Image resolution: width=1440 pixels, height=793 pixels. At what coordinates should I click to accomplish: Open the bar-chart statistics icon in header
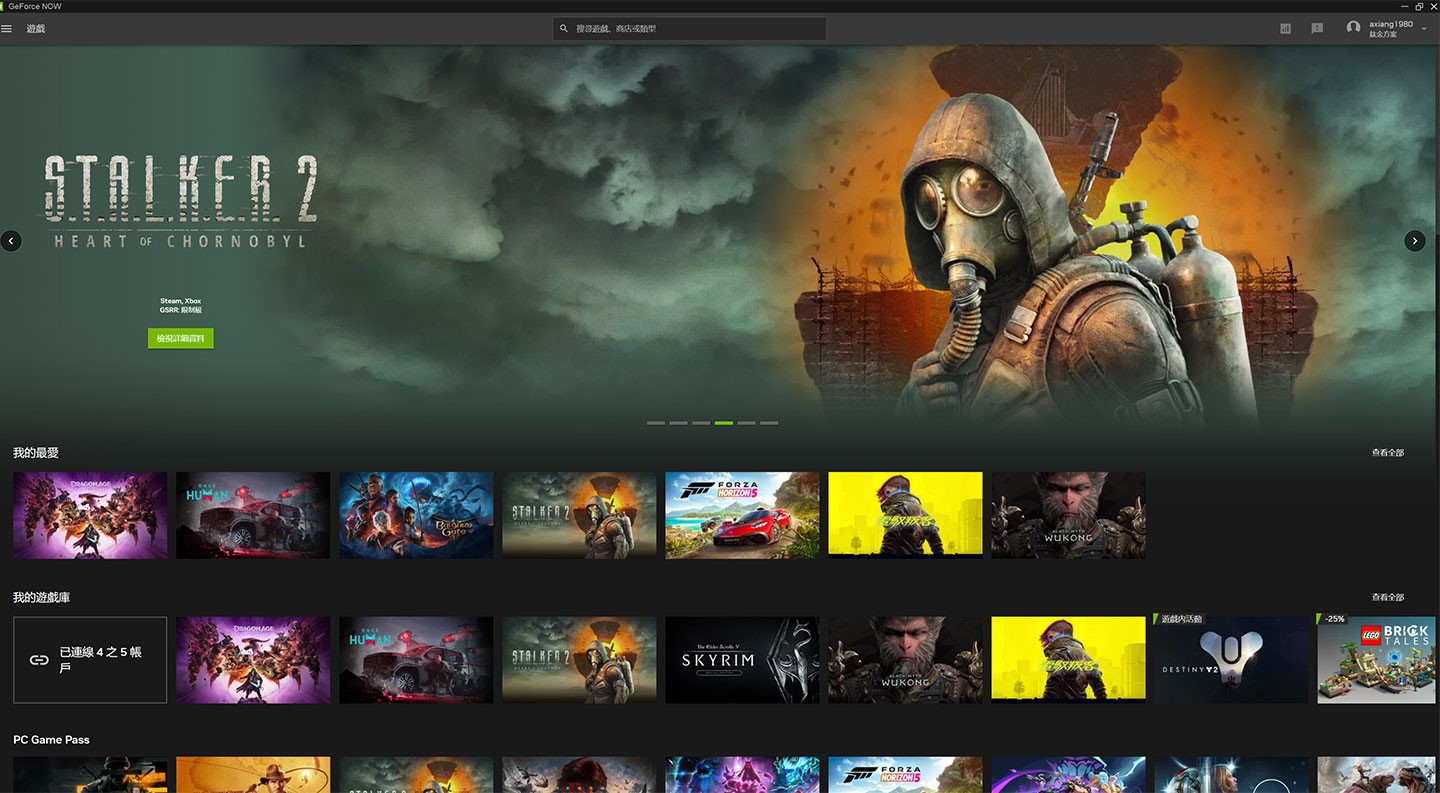pos(1285,28)
